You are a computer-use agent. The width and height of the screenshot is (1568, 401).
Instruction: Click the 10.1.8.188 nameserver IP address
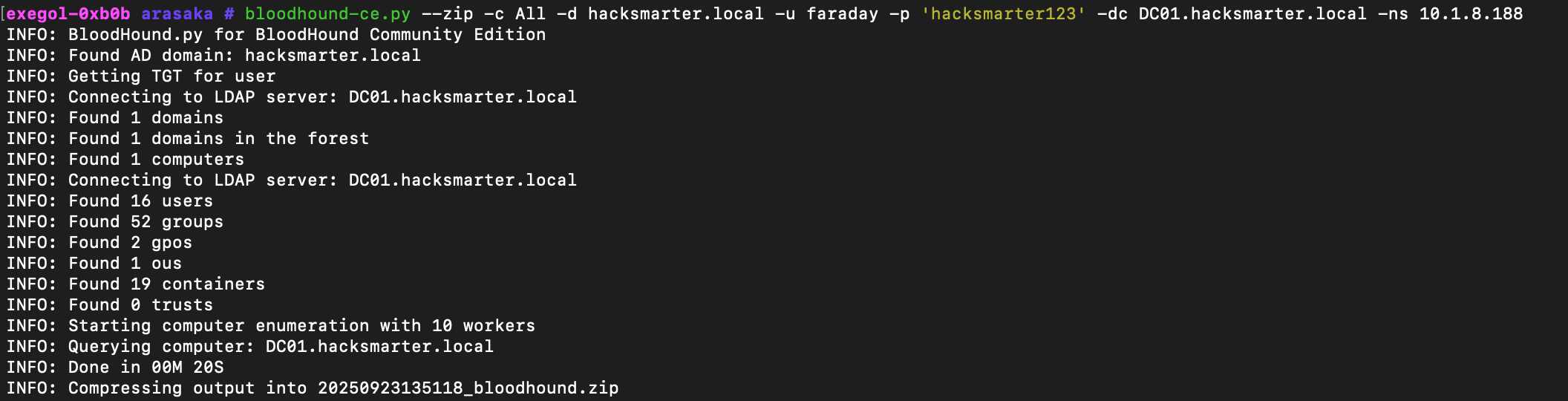1471,14
